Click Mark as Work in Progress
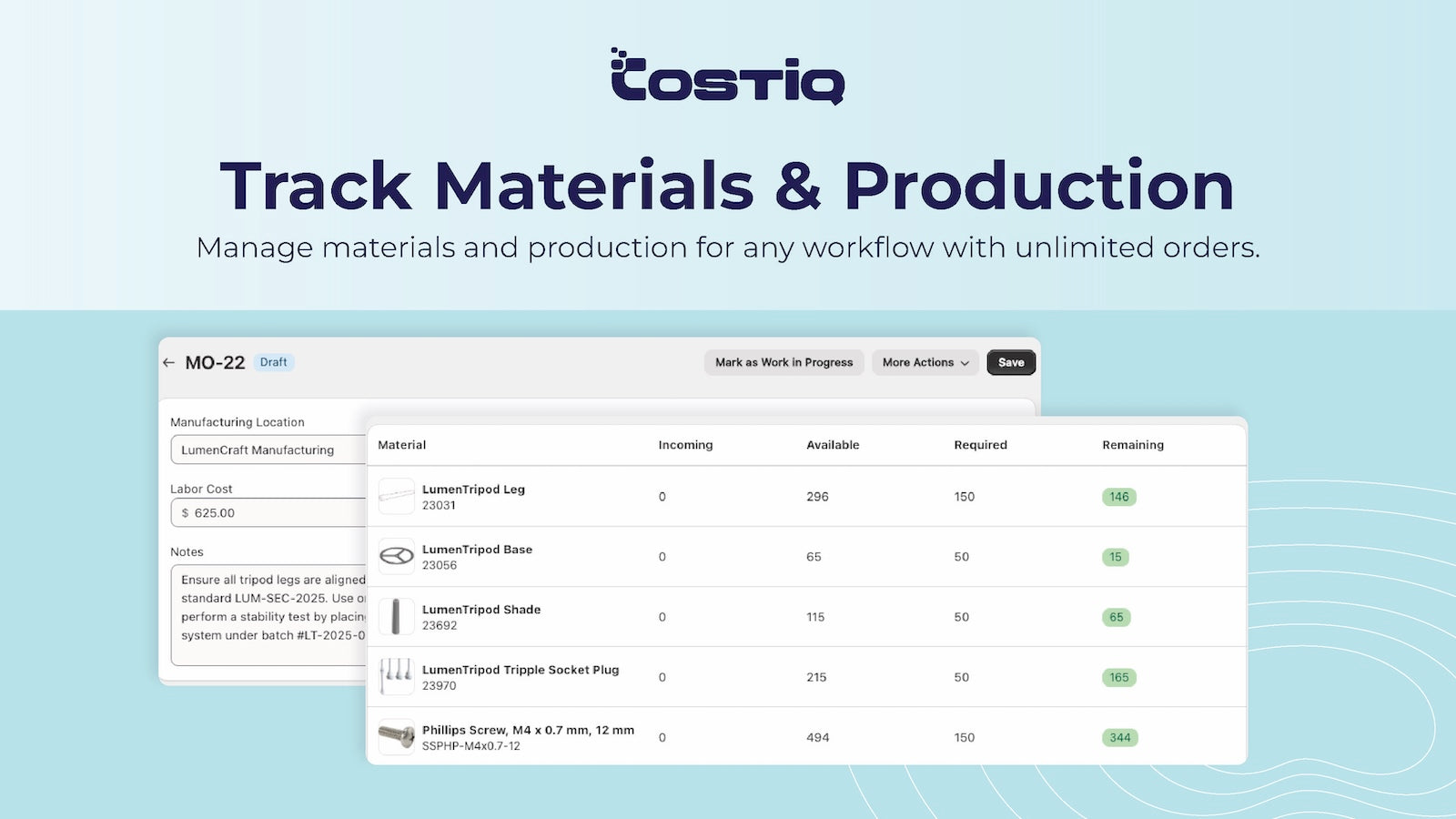This screenshot has width=1456, height=819. (784, 362)
